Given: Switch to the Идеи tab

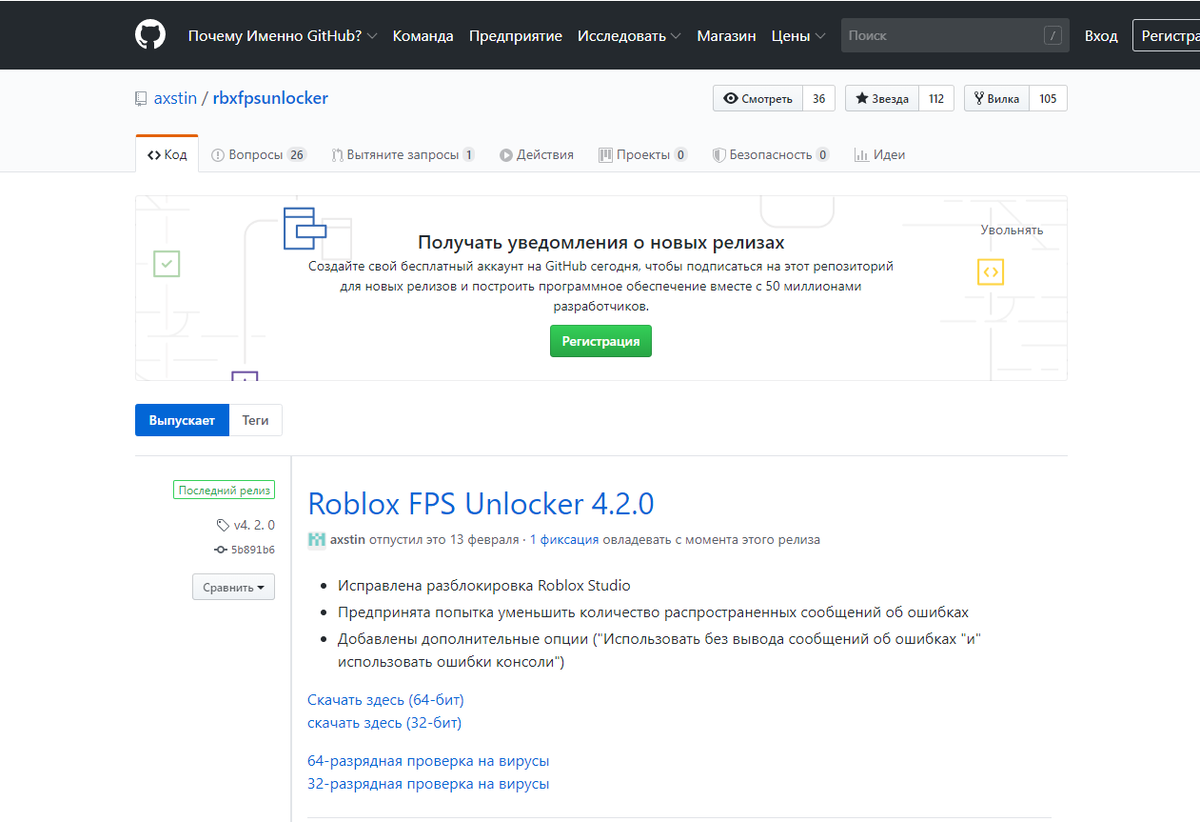Looking at the screenshot, I should click(x=880, y=154).
